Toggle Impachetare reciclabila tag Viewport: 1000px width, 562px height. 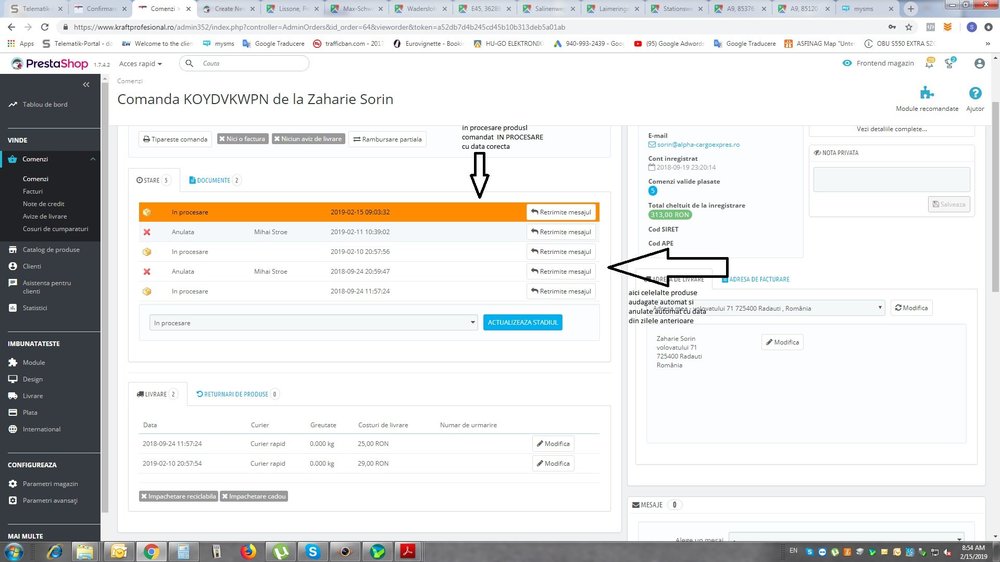[179, 496]
